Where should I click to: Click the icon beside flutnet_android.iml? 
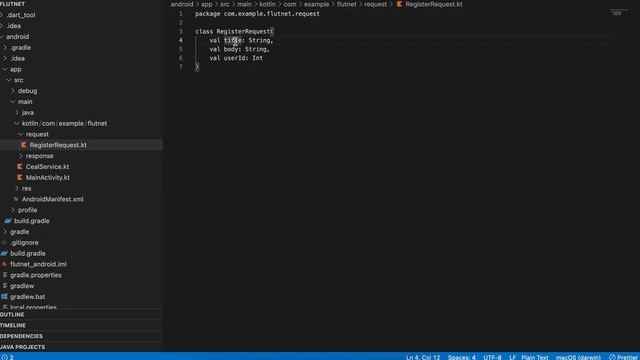(x=4, y=264)
